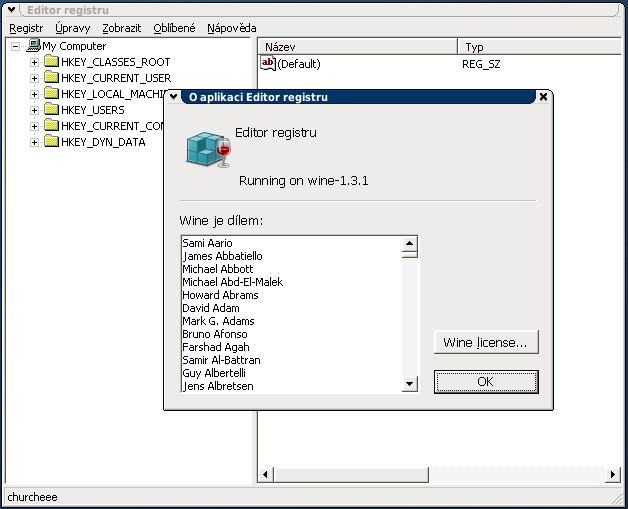The image size is (628, 509).
Task: Select the HKEY_CLASSES_ROOT tree label
Action: [x=115, y=62]
